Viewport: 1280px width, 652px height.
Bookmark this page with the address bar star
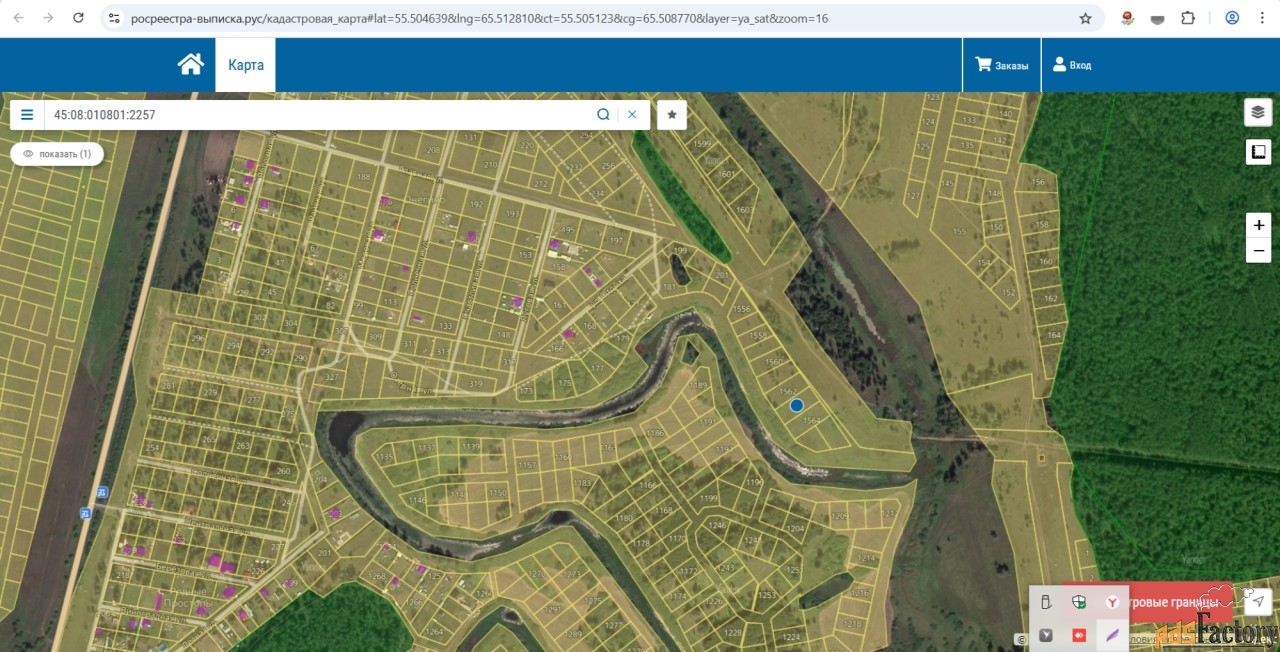(x=1085, y=18)
